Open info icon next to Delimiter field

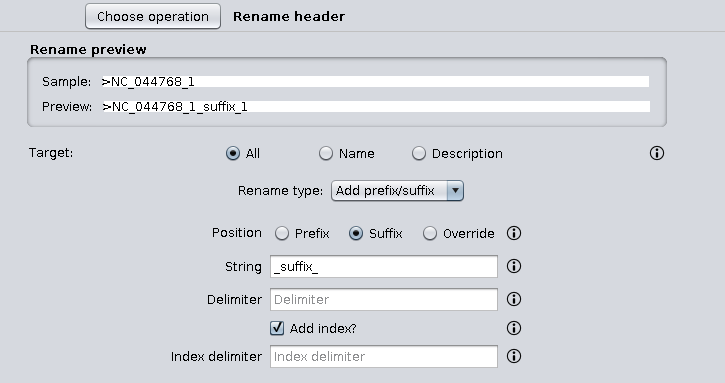click(514, 299)
